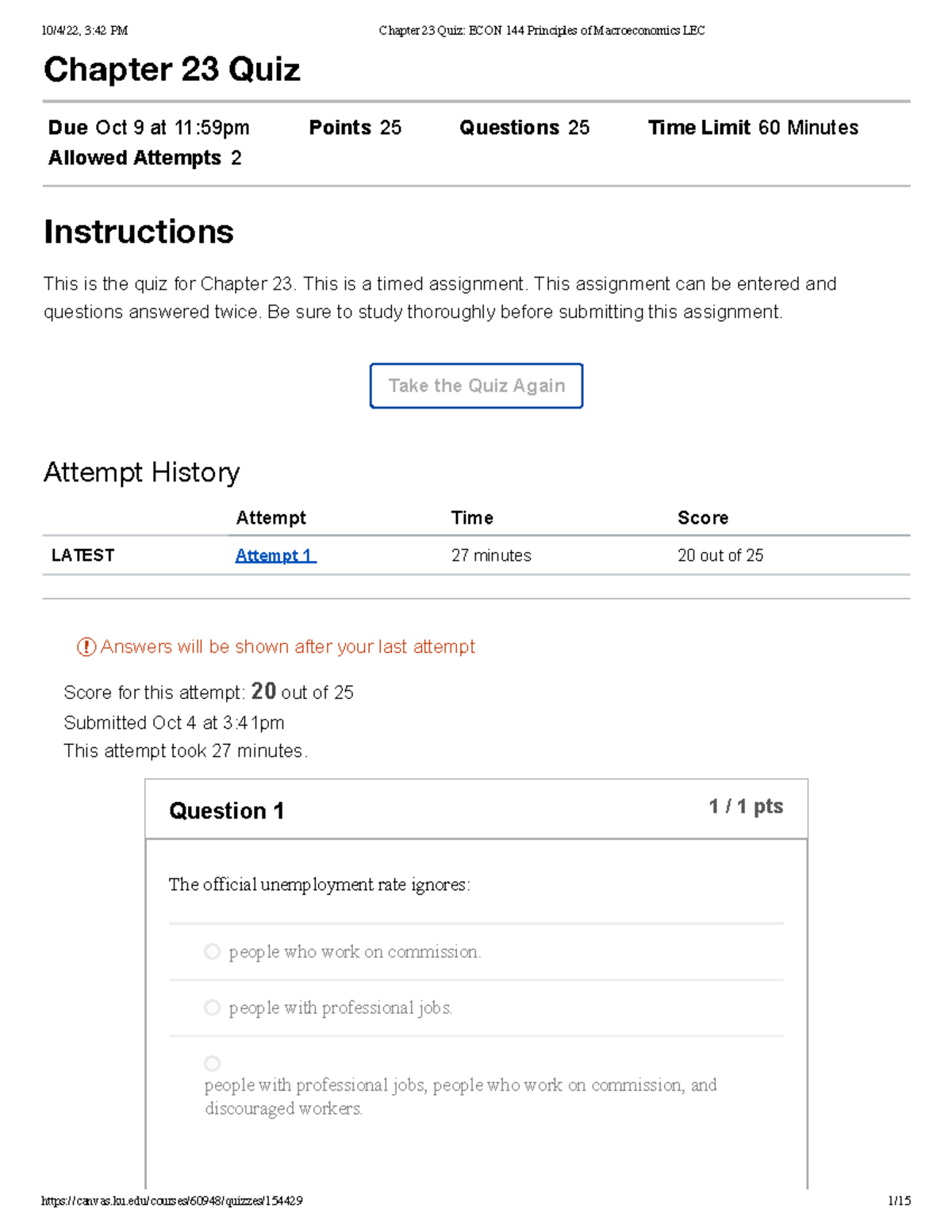Click the '1 / 1 pts' score label
Screen dimensions: 952x1232
click(746, 807)
